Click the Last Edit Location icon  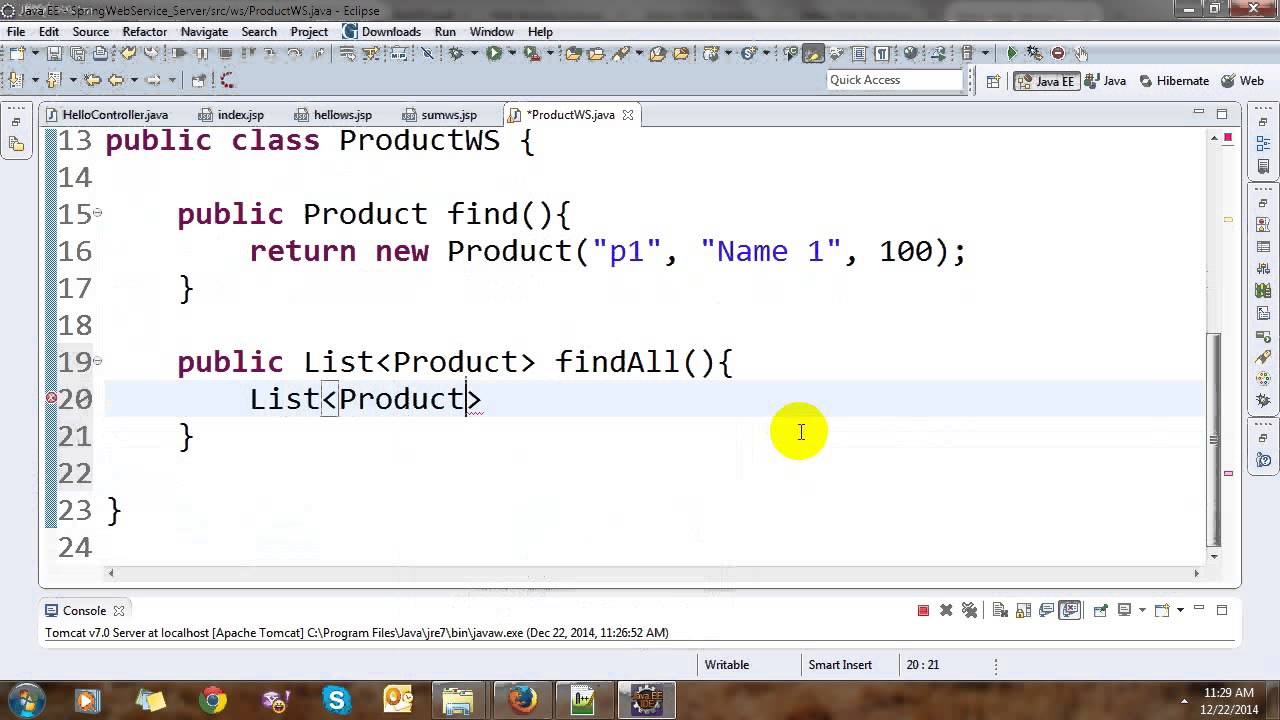92,80
